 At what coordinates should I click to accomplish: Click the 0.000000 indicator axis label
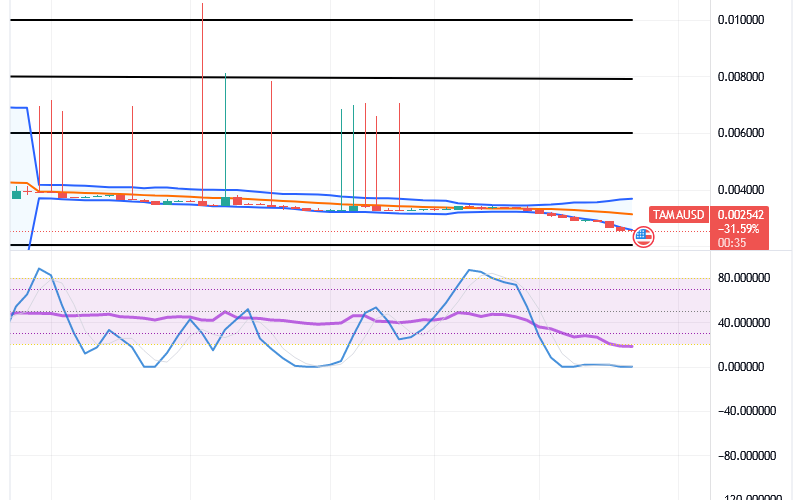[741, 367]
